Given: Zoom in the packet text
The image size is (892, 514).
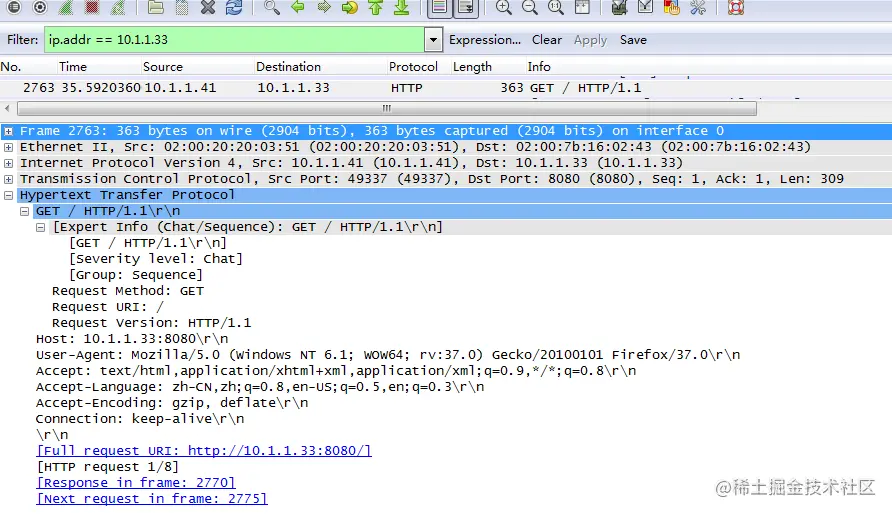Looking at the screenshot, I should point(503,7).
